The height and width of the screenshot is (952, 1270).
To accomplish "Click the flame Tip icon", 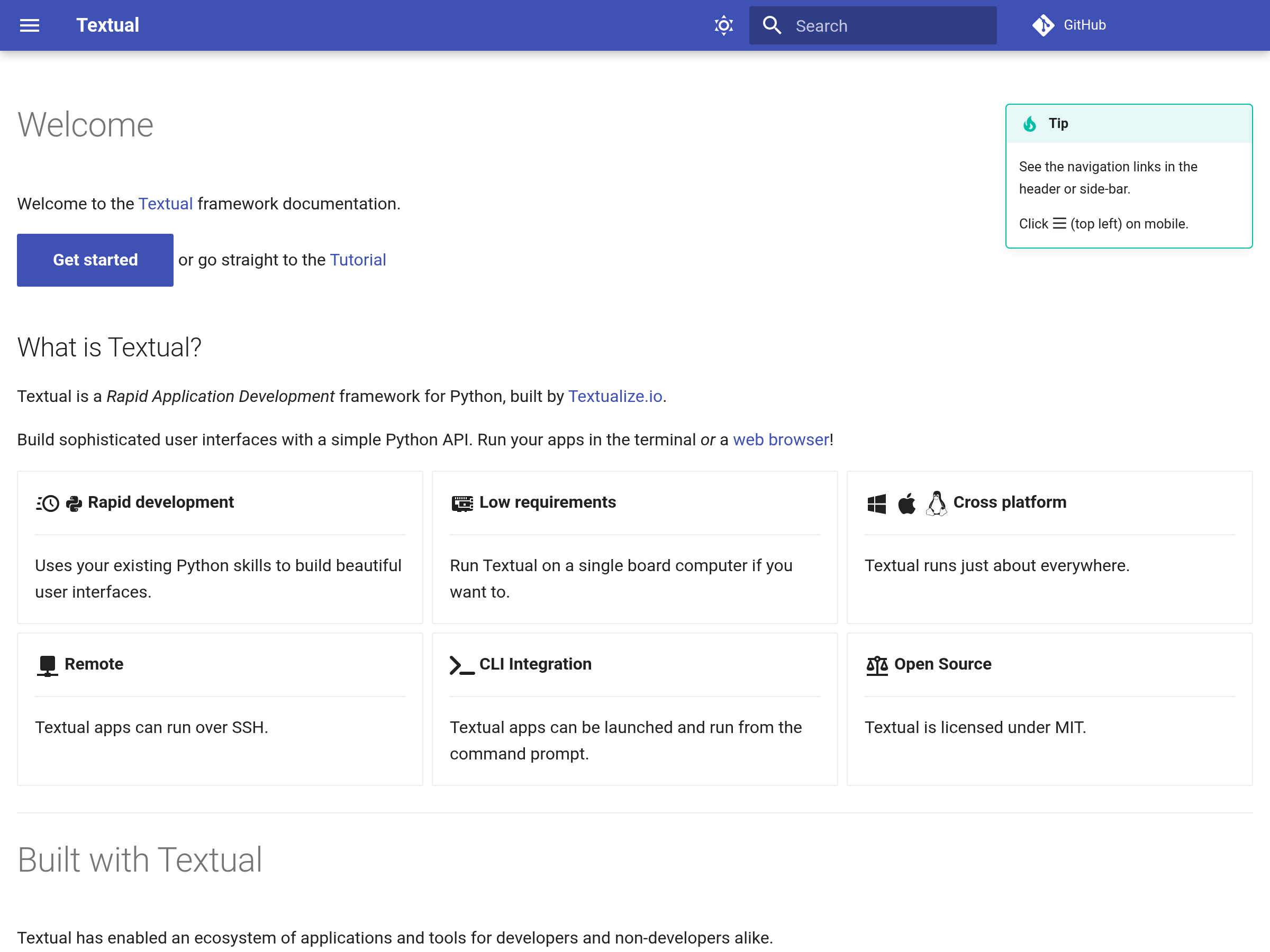I will (1029, 123).
